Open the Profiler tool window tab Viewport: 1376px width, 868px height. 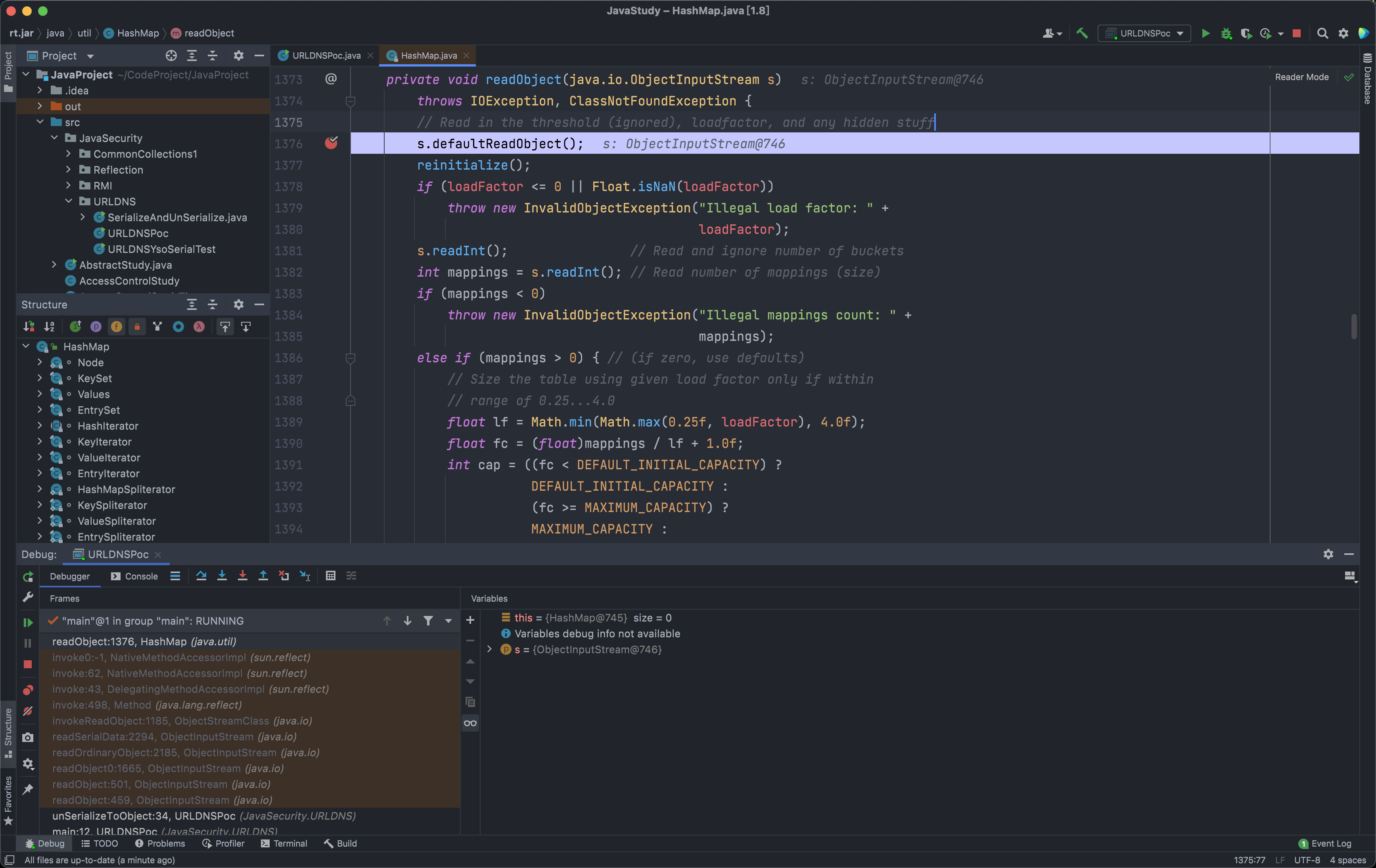pos(223,843)
